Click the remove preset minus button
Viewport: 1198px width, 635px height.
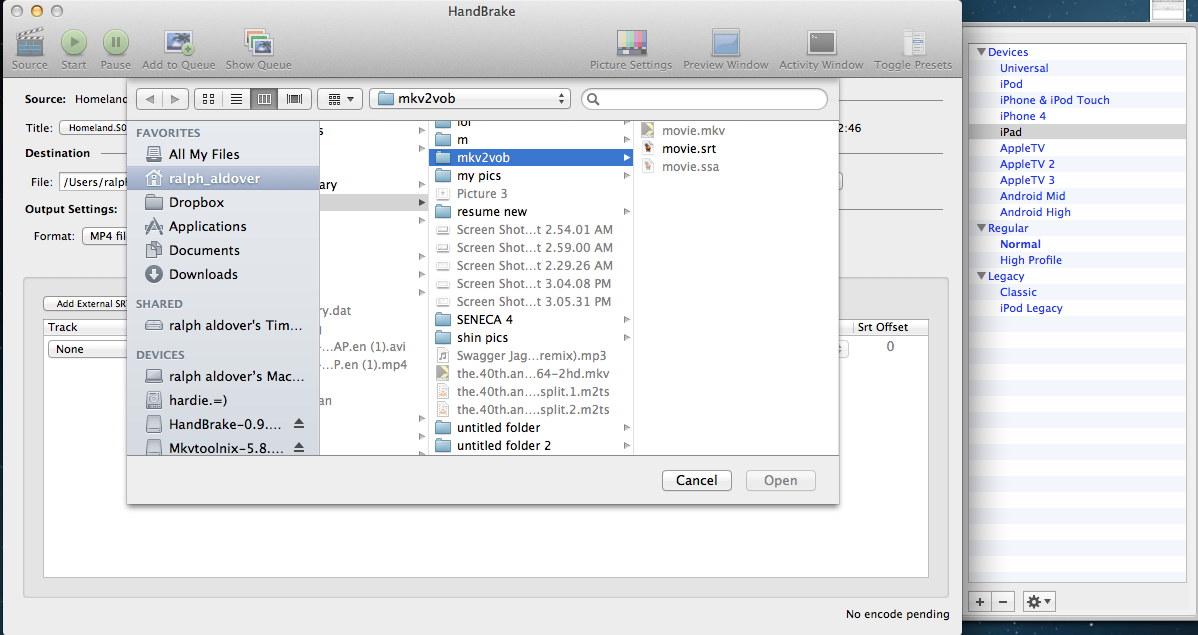tap(1003, 602)
